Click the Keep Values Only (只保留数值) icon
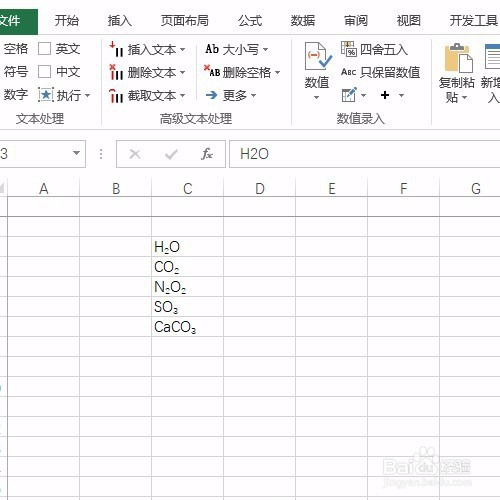 click(x=349, y=72)
